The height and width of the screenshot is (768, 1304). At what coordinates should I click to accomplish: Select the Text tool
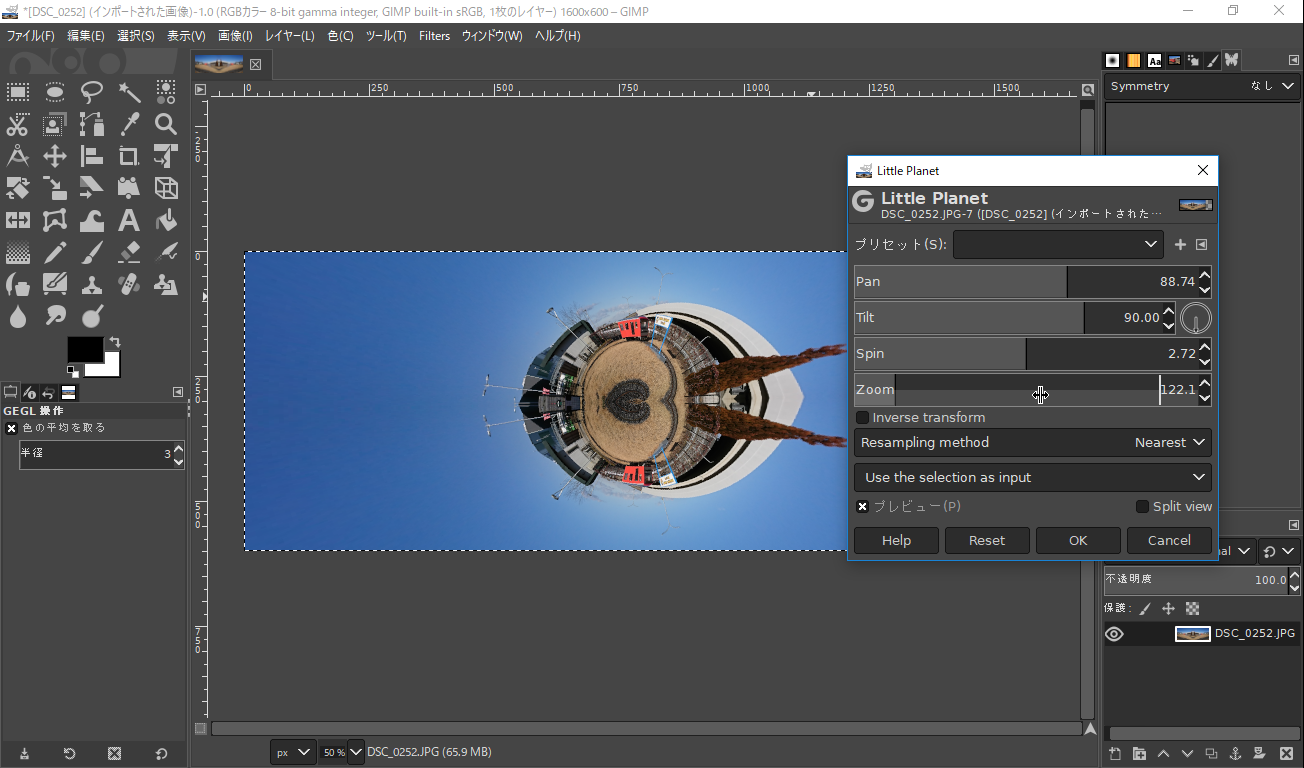coord(129,219)
